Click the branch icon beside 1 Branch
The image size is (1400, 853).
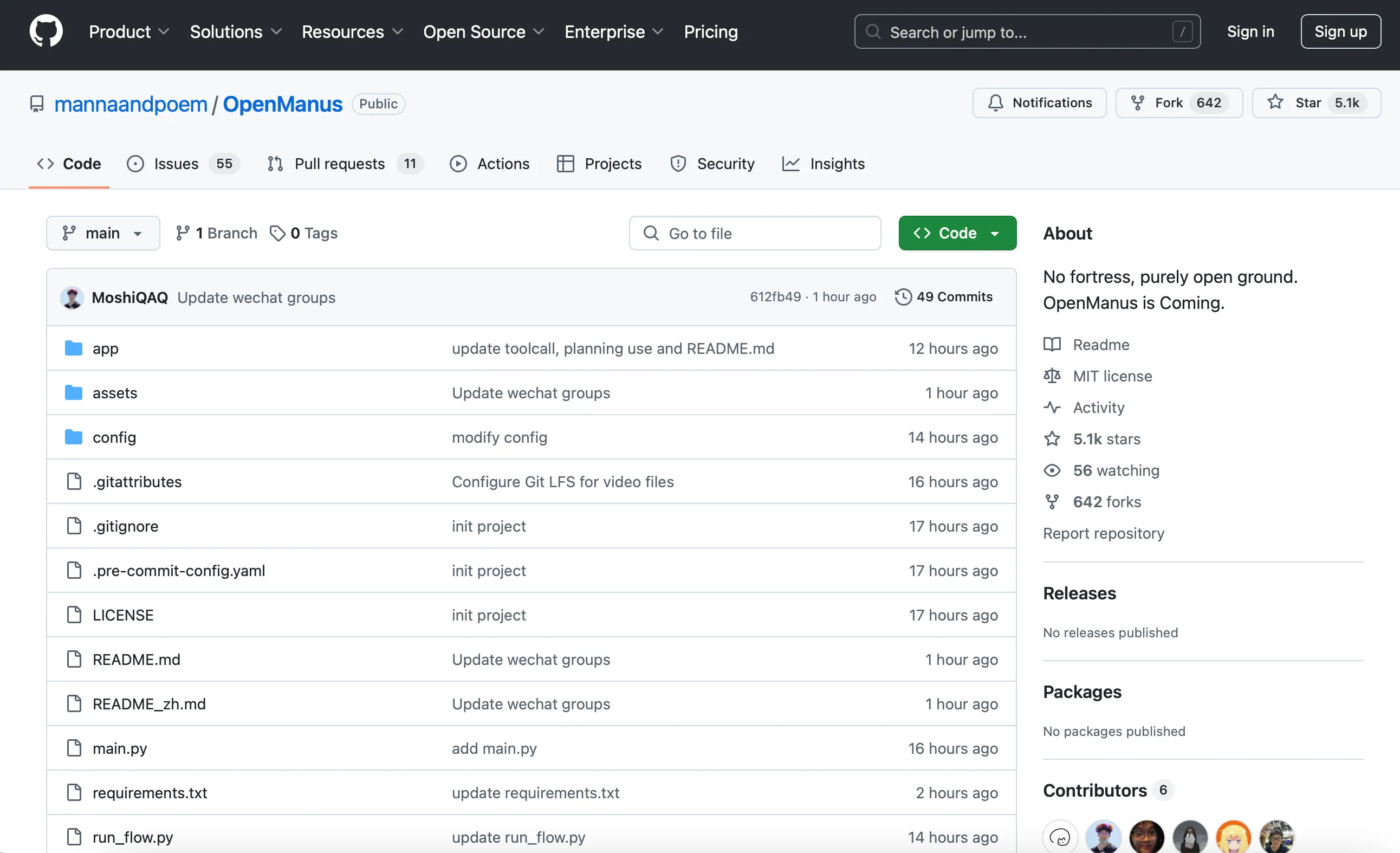click(183, 233)
